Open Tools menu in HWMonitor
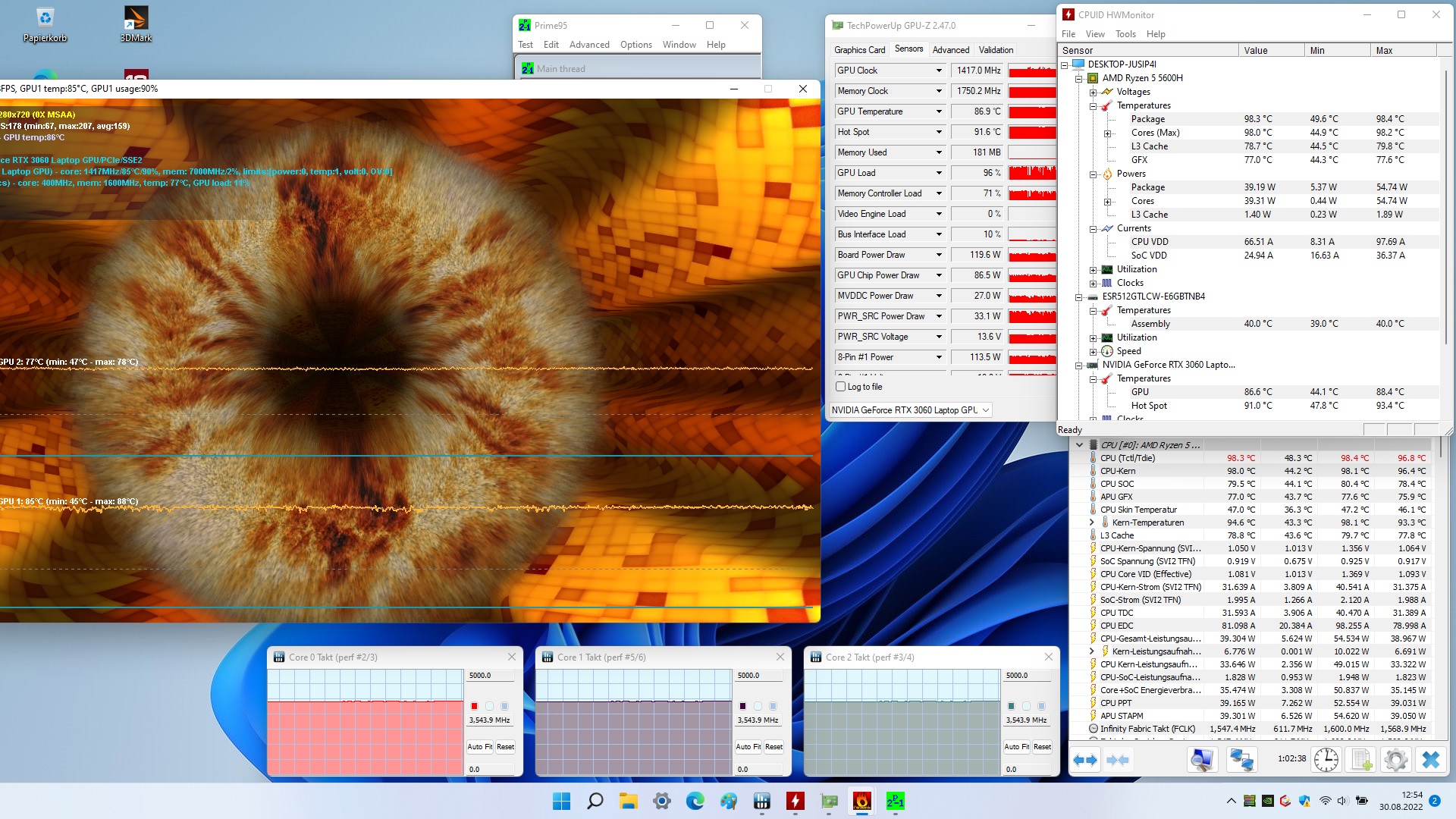The height and width of the screenshot is (819, 1456). point(1125,34)
